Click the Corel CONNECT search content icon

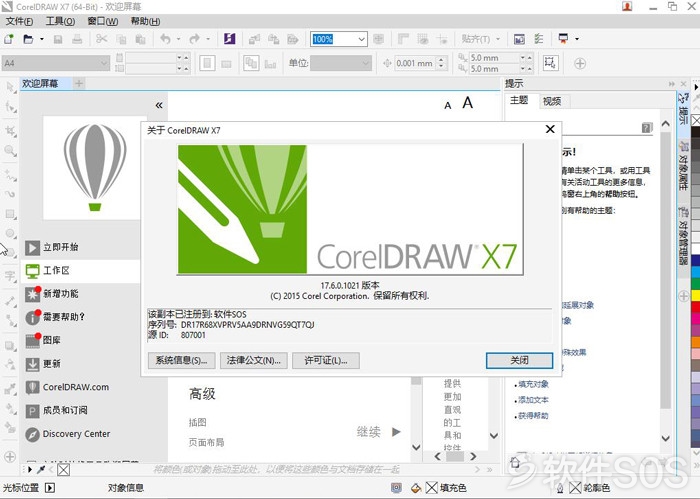pyautogui.click(x=229, y=39)
